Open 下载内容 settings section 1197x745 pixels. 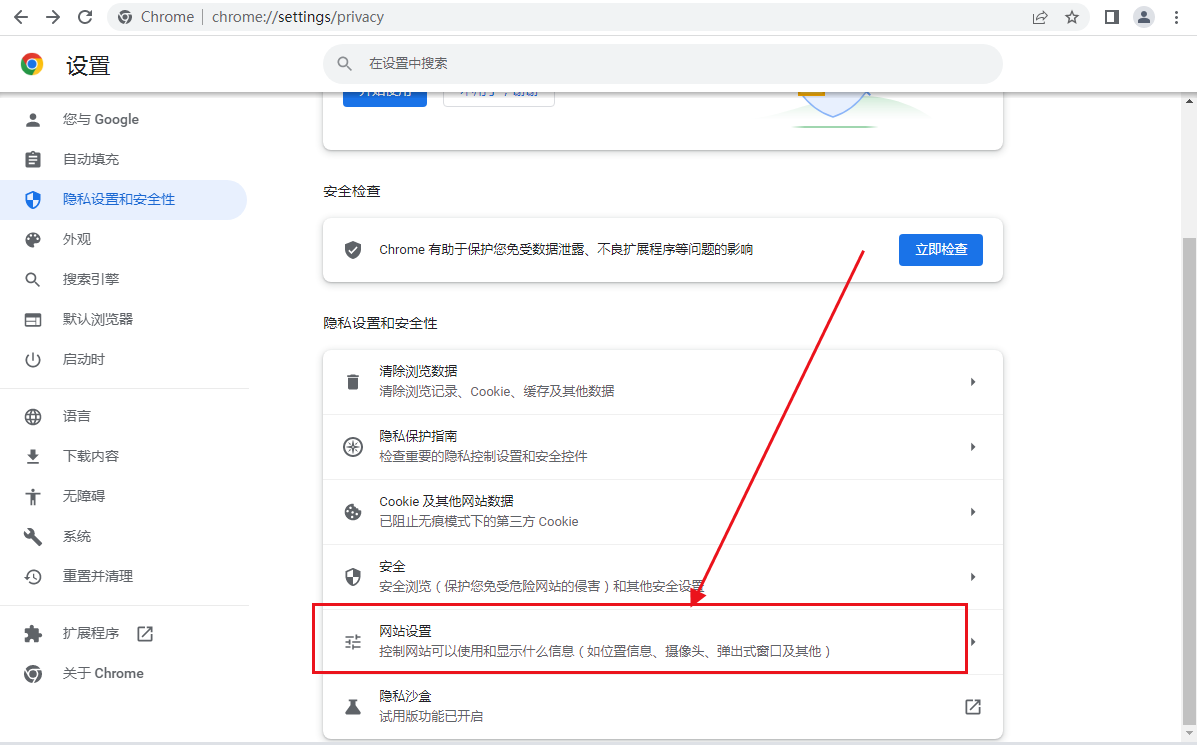(x=124, y=456)
